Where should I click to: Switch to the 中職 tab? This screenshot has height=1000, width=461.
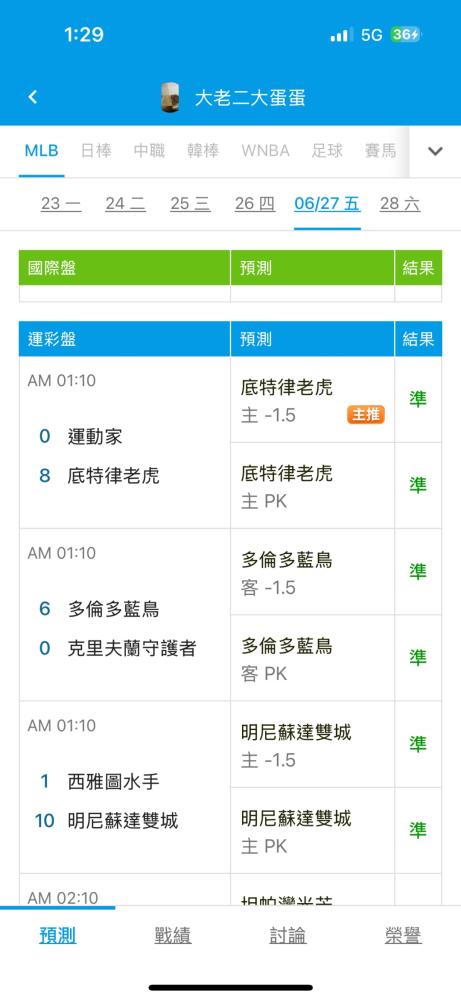[149, 151]
